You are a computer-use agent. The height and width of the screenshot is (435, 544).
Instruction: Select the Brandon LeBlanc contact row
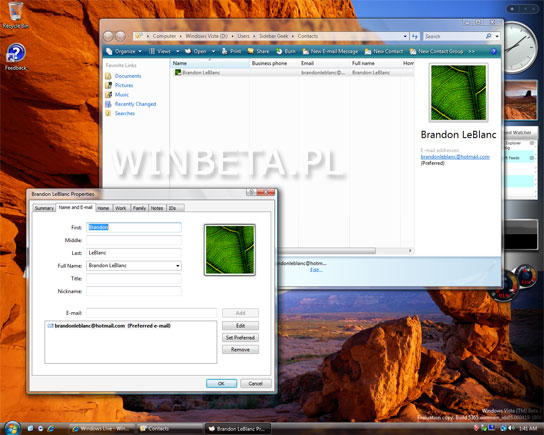click(292, 72)
